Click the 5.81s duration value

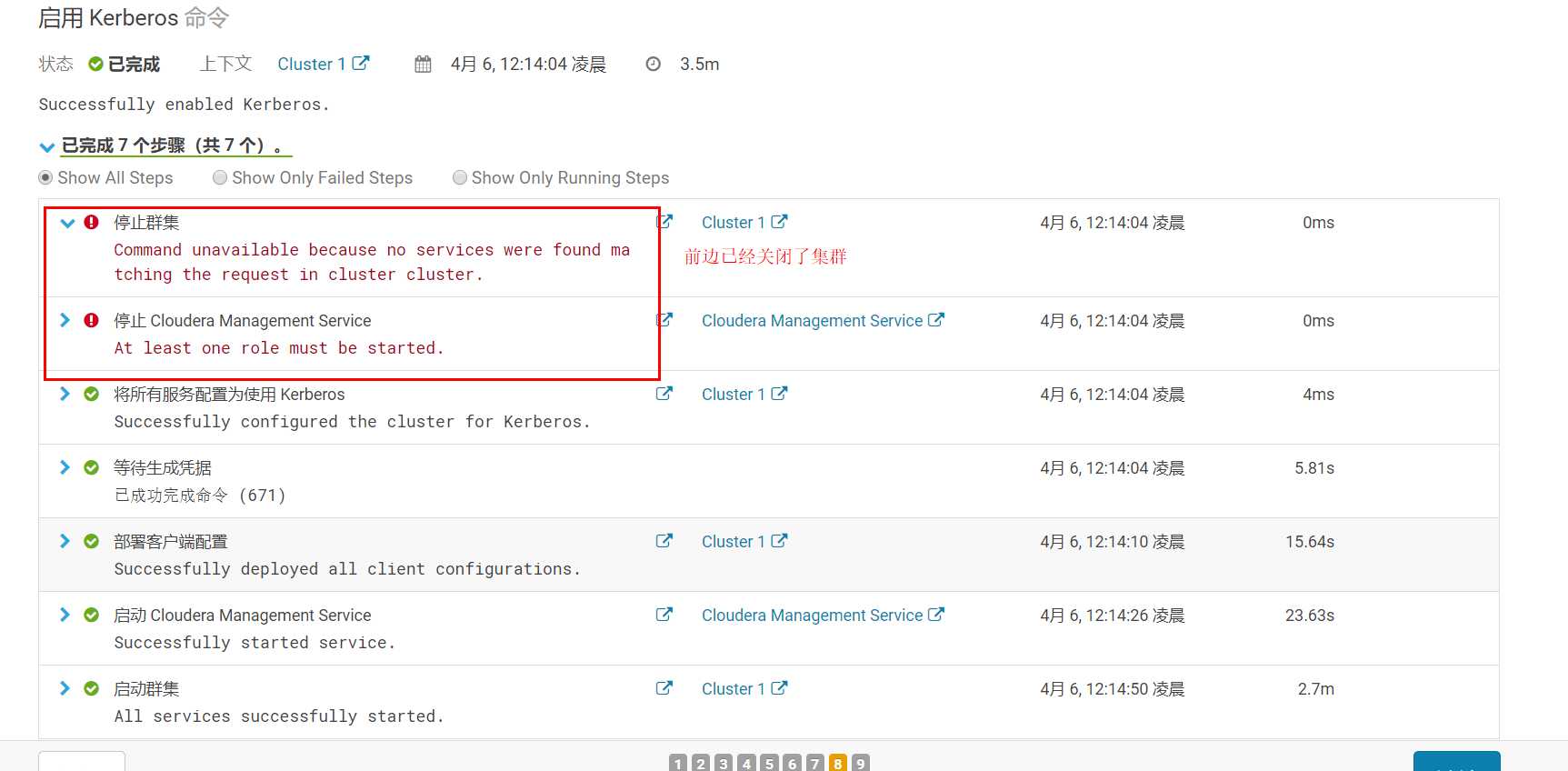point(1314,467)
